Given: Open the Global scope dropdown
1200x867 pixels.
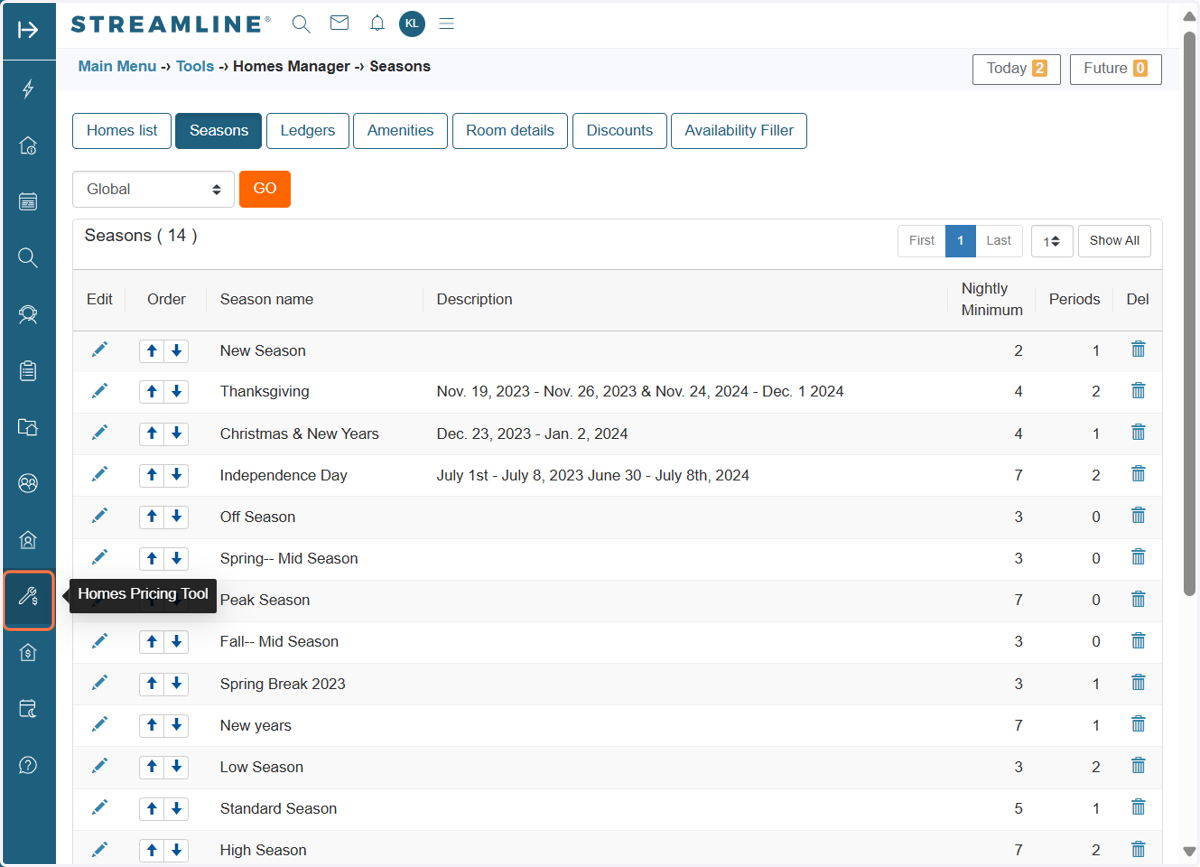Looking at the screenshot, I should tap(153, 189).
